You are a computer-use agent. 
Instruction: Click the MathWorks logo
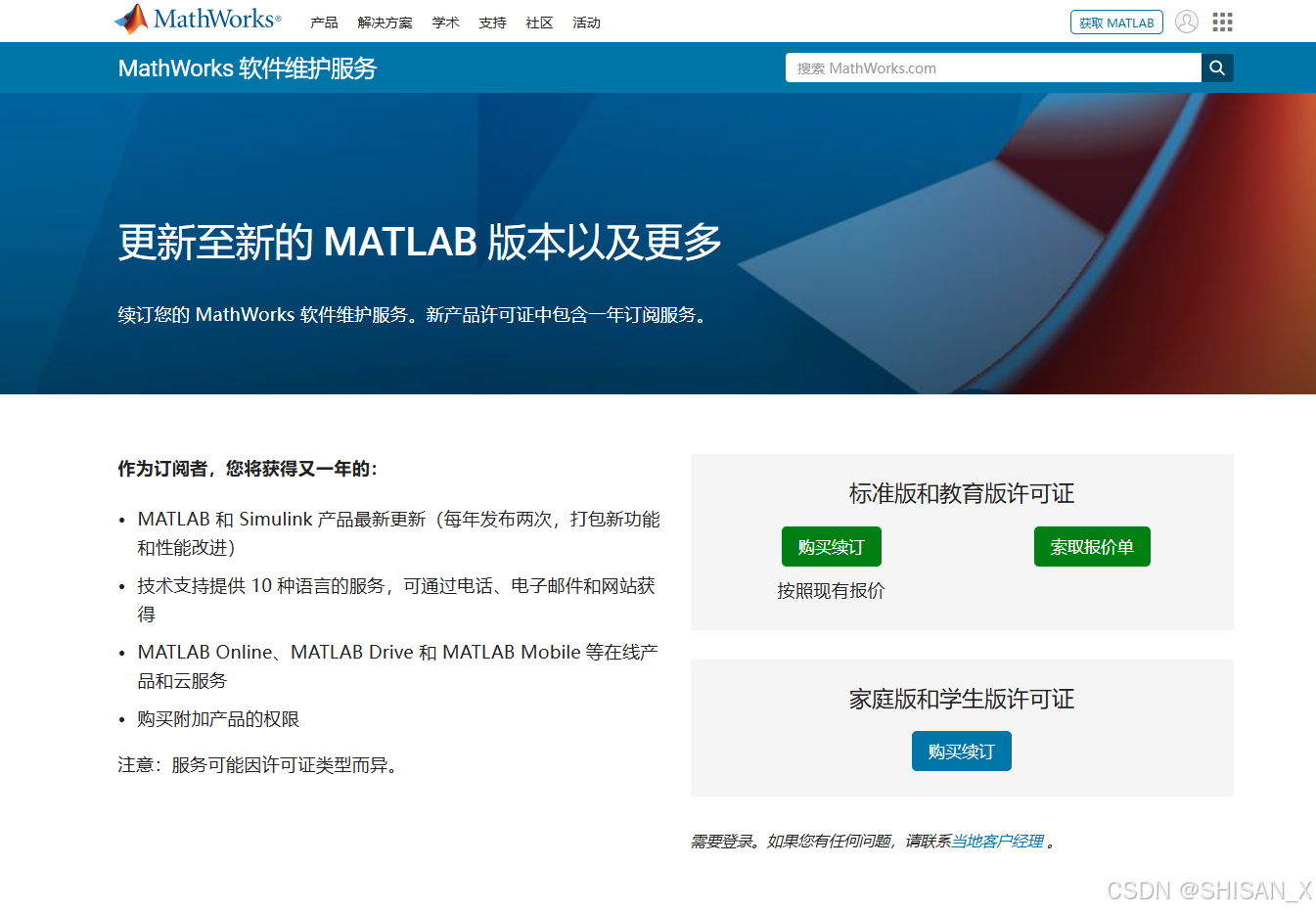198,20
